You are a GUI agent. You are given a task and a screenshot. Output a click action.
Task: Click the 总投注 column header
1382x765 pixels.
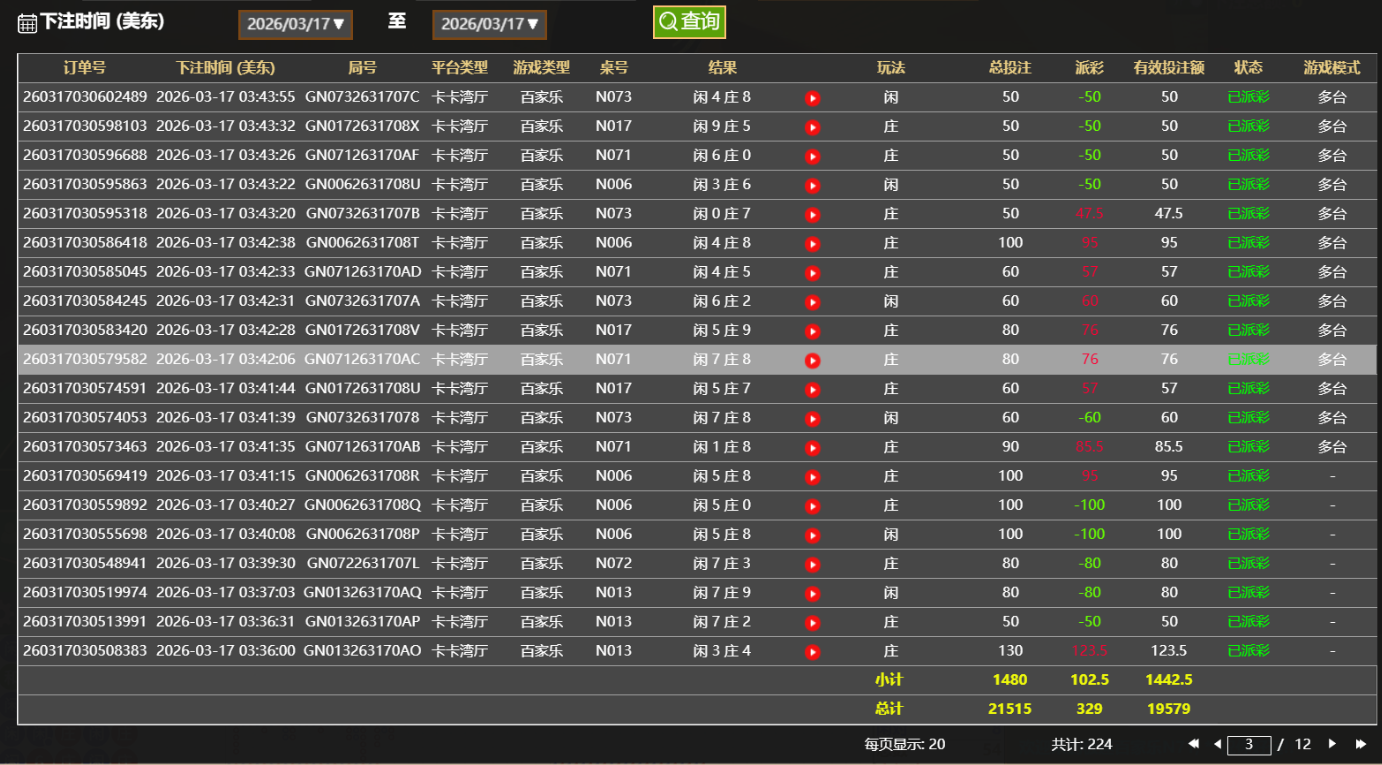[1010, 68]
